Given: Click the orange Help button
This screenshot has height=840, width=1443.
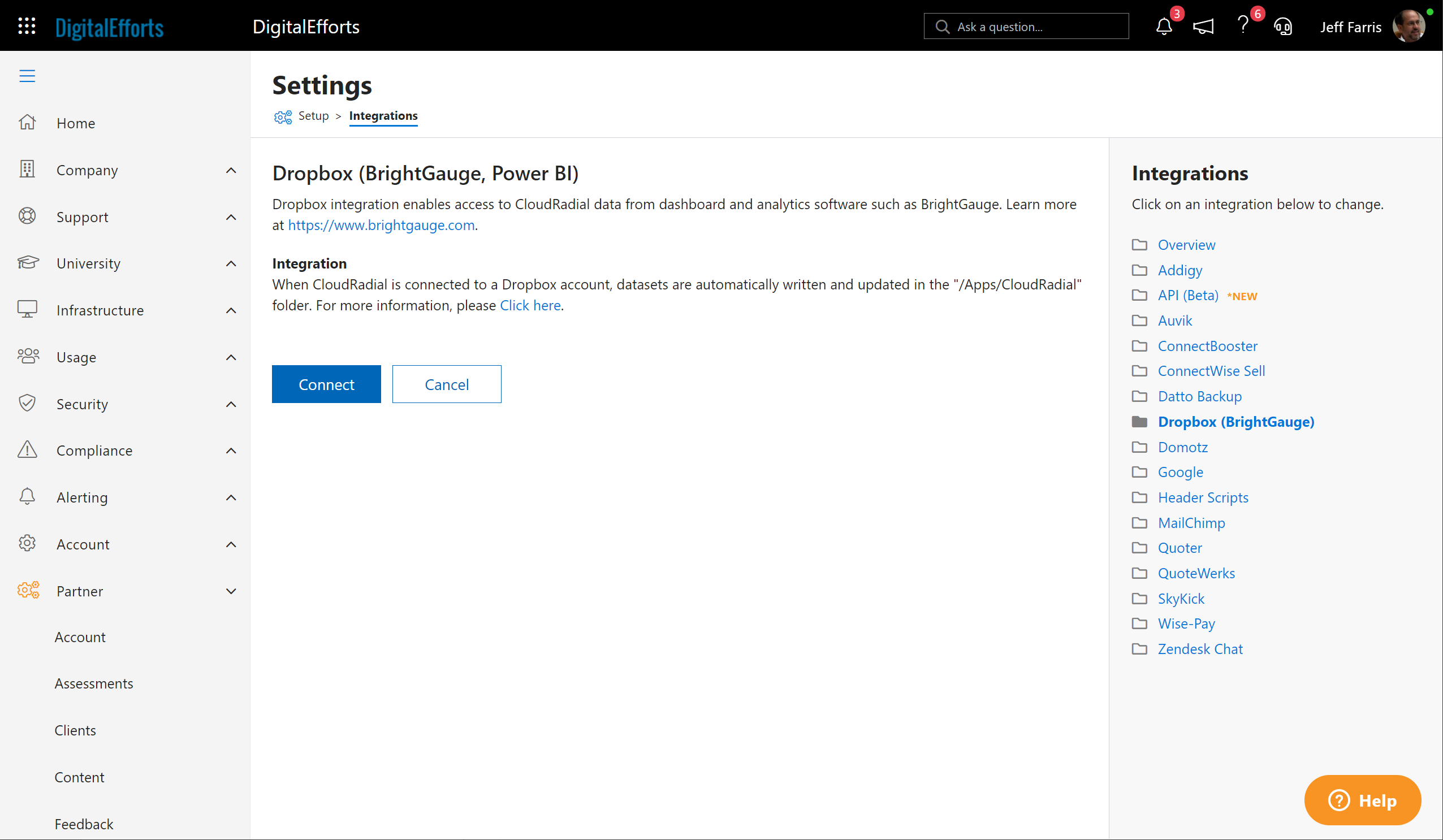Looking at the screenshot, I should tap(1363, 800).
